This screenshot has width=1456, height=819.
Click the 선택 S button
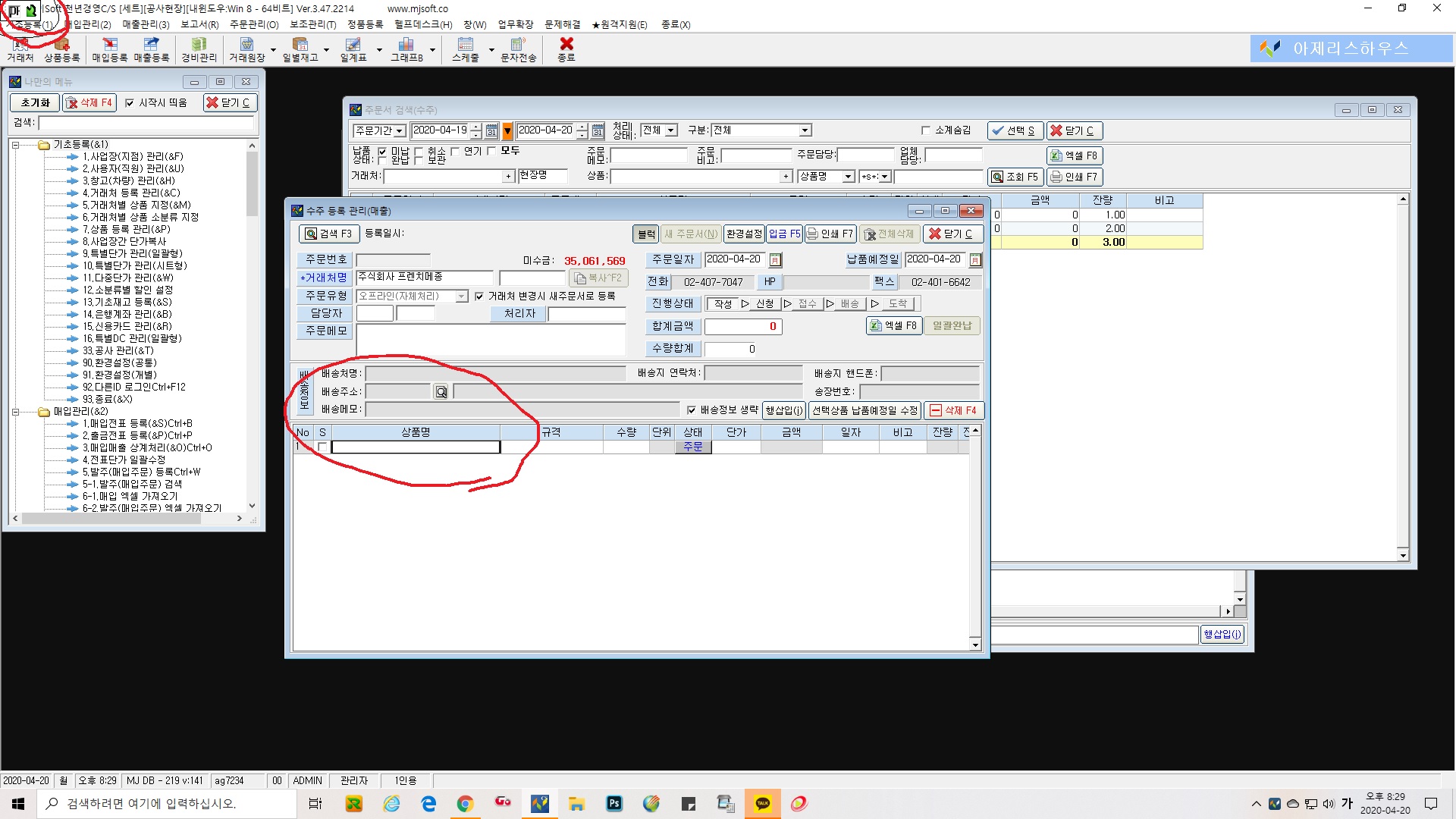[1015, 130]
